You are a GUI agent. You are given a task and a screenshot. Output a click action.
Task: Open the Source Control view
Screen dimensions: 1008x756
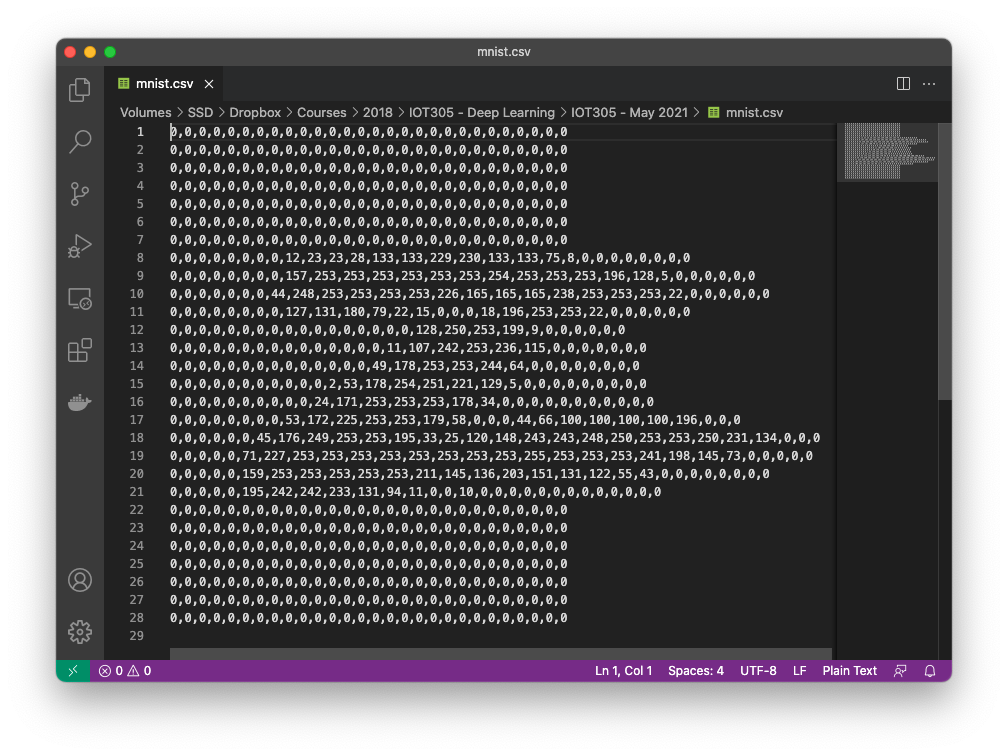click(80, 194)
